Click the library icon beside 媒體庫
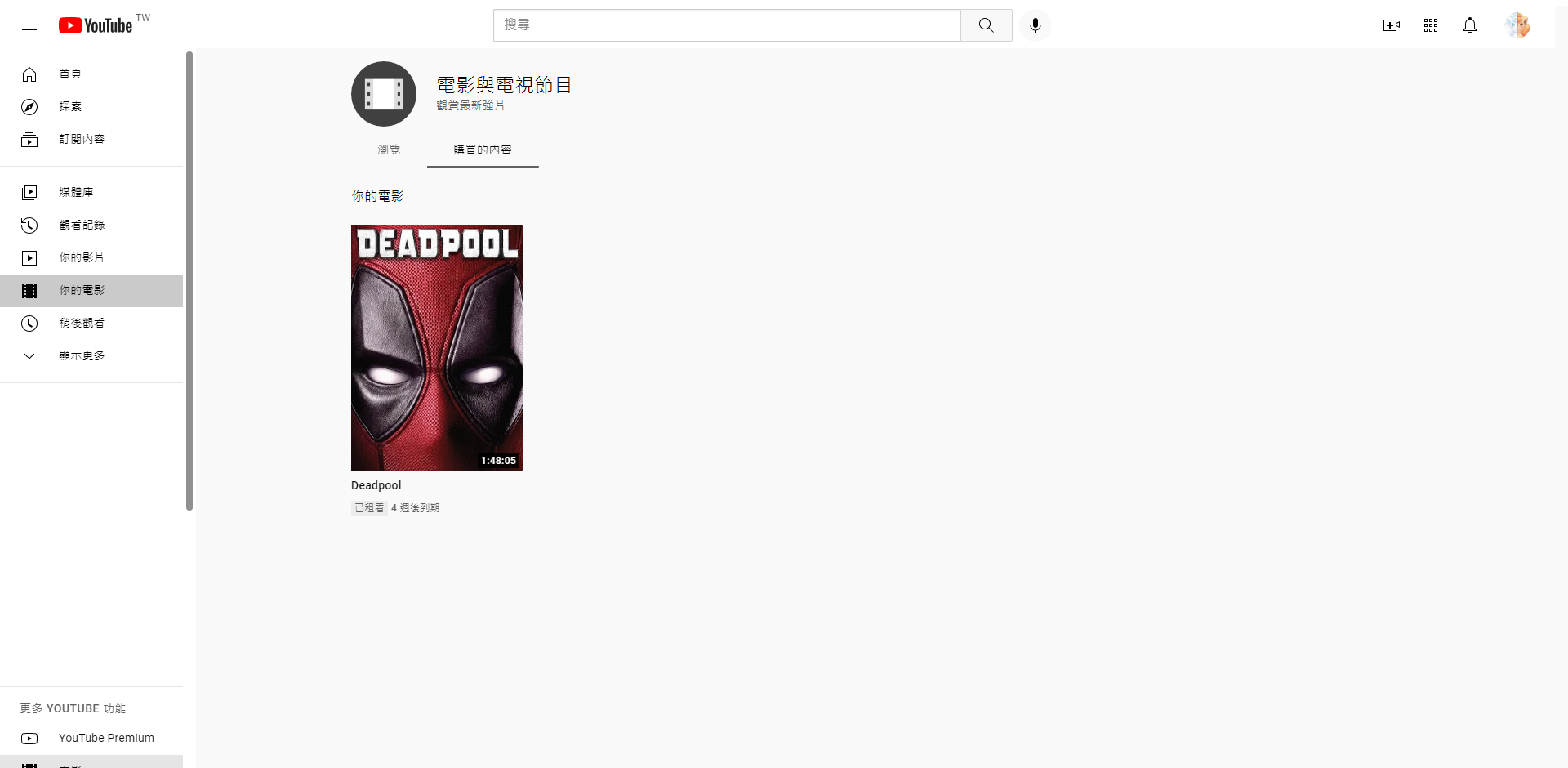This screenshot has width=1568, height=768. (x=29, y=193)
